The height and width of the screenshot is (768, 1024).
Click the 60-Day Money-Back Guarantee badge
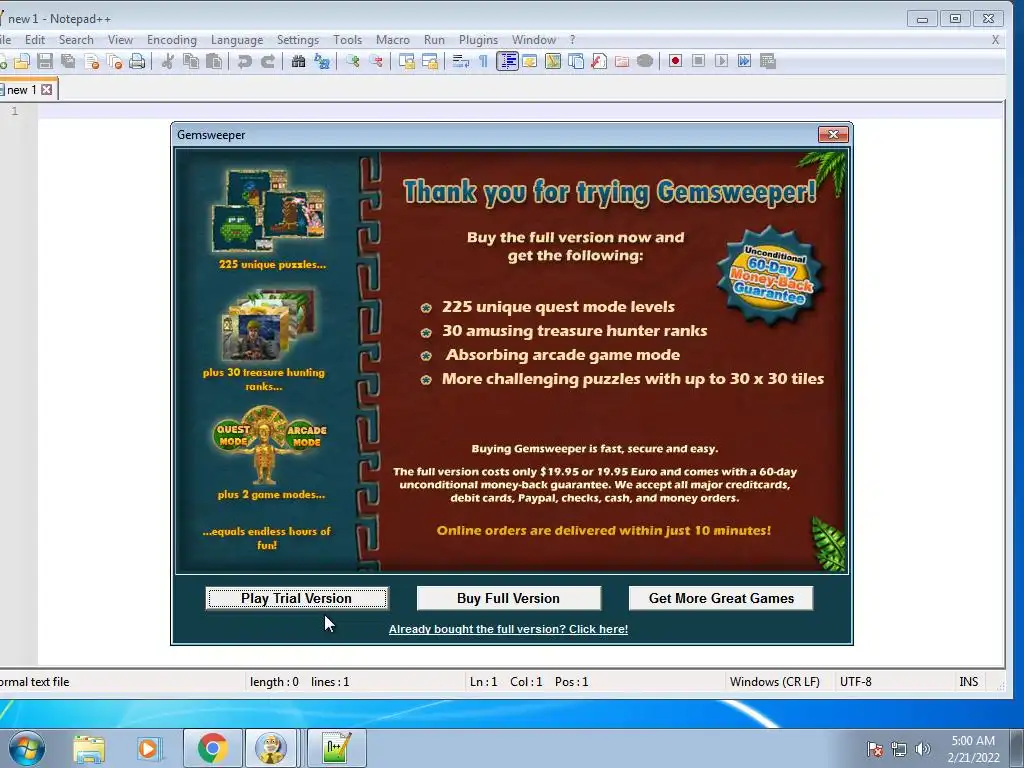[x=771, y=276]
